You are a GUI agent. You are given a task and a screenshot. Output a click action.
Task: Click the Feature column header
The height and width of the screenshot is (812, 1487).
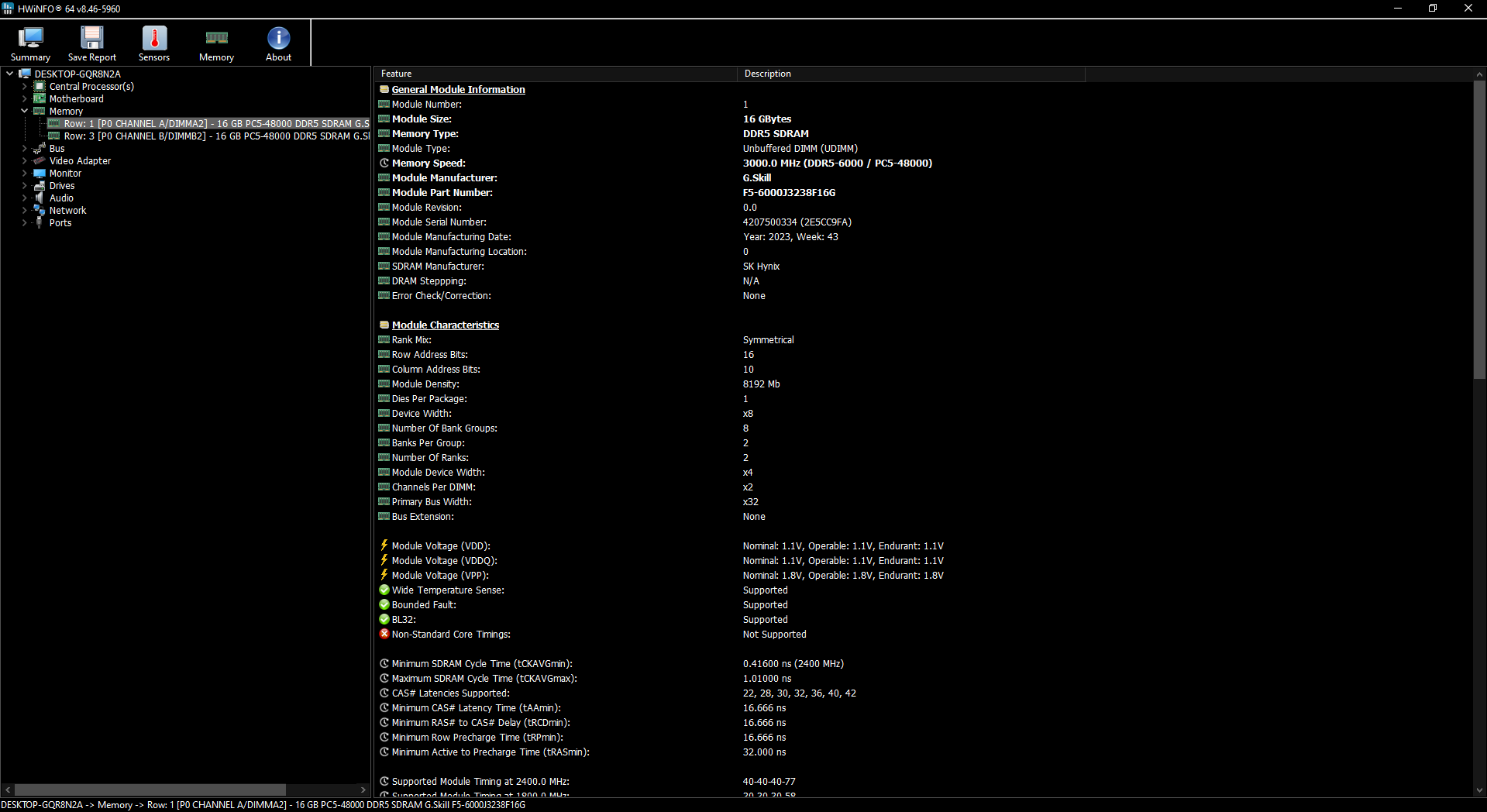(555, 74)
